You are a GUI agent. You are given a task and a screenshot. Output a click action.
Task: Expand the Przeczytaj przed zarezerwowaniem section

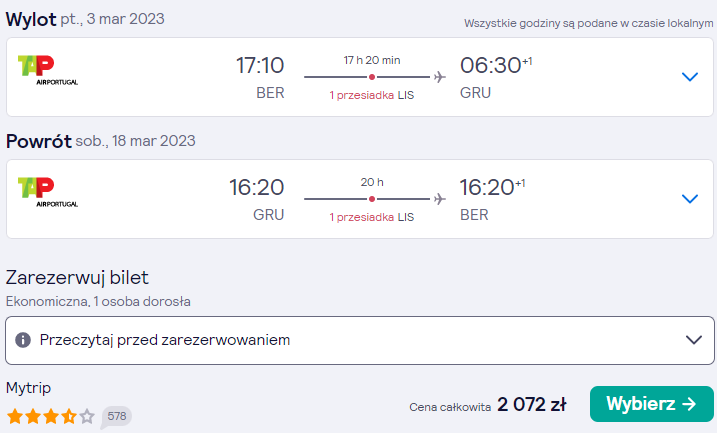[360, 340]
